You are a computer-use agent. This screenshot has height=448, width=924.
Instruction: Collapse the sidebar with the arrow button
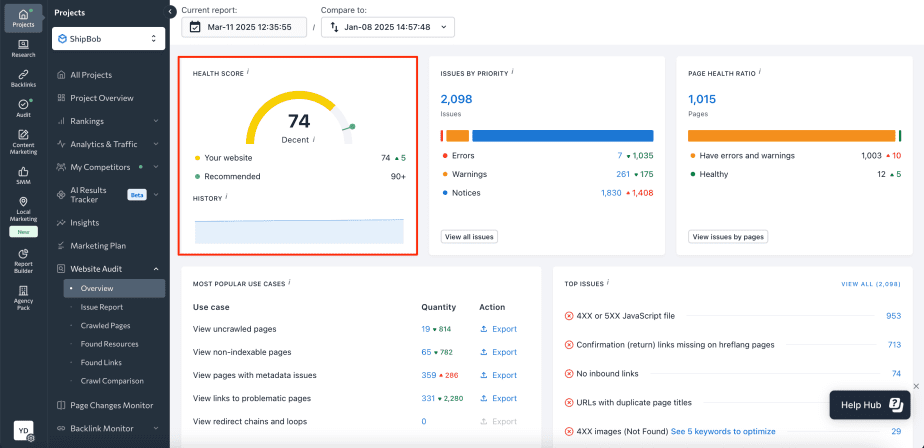pos(171,12)
